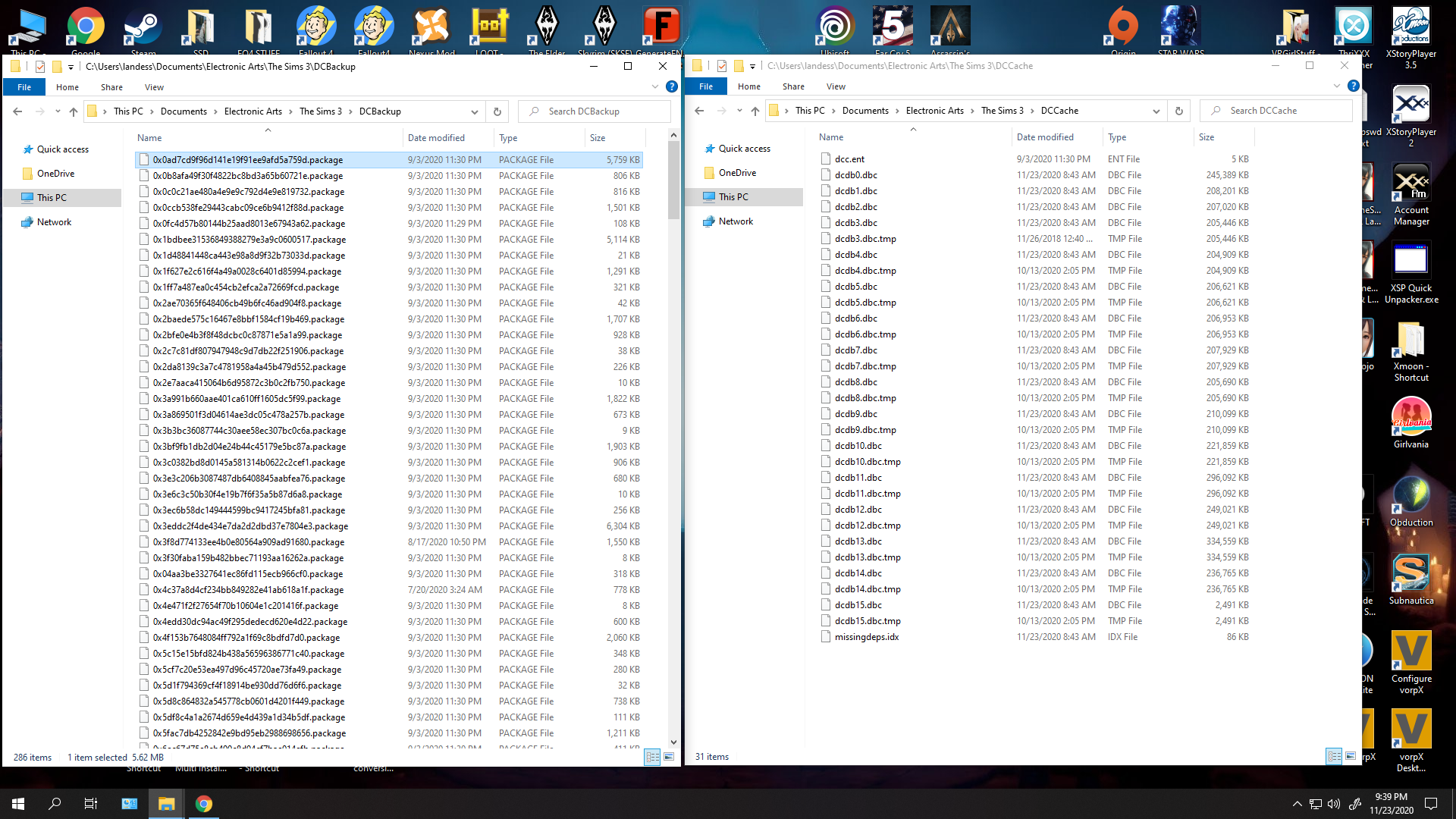
Task: Open Quick Access Toolbar dropdown in DCBackup
Action: click(x=71, y=67)
